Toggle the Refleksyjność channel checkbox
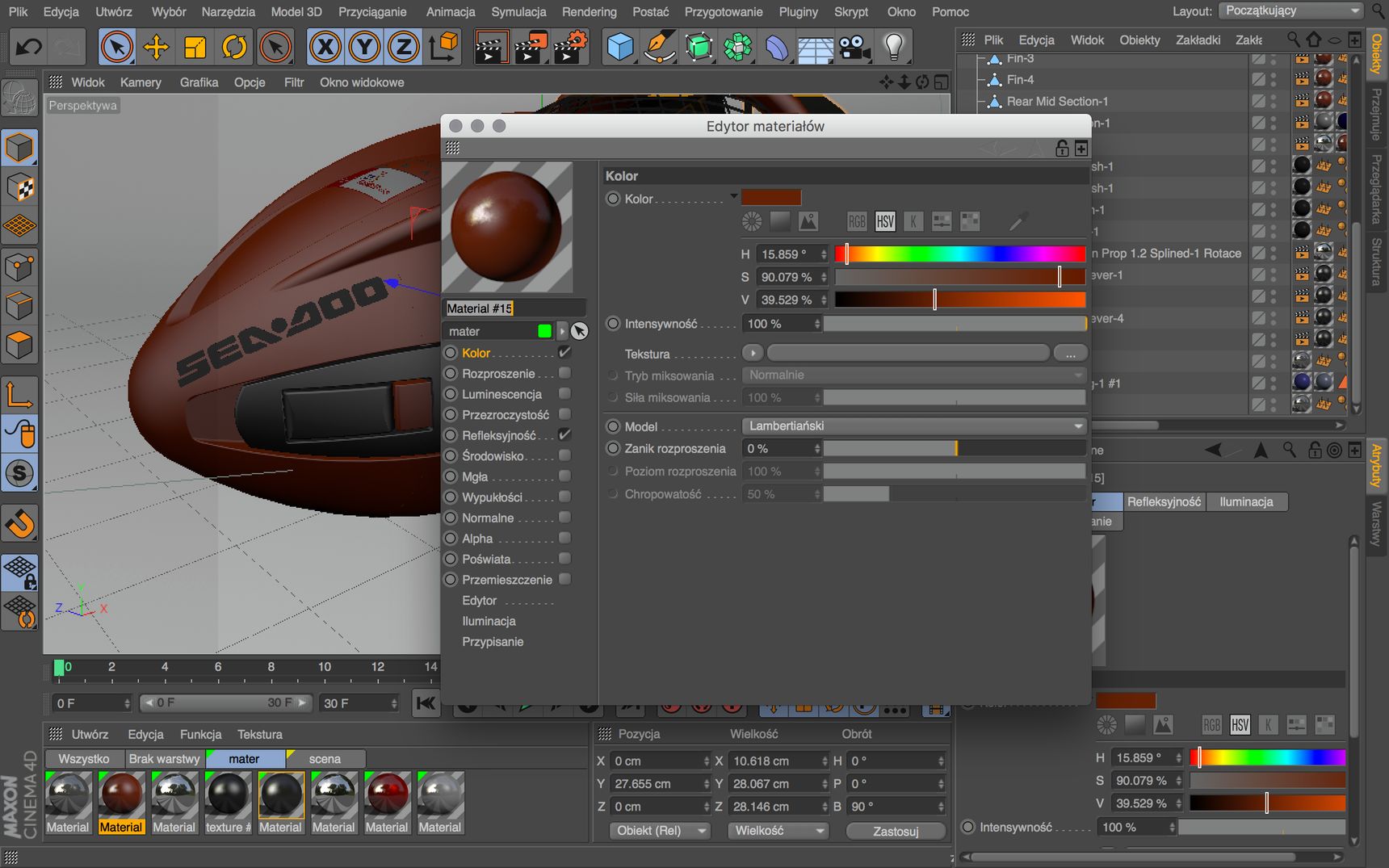The height and width of the screenshot is (868, 1389). [564, 434]
